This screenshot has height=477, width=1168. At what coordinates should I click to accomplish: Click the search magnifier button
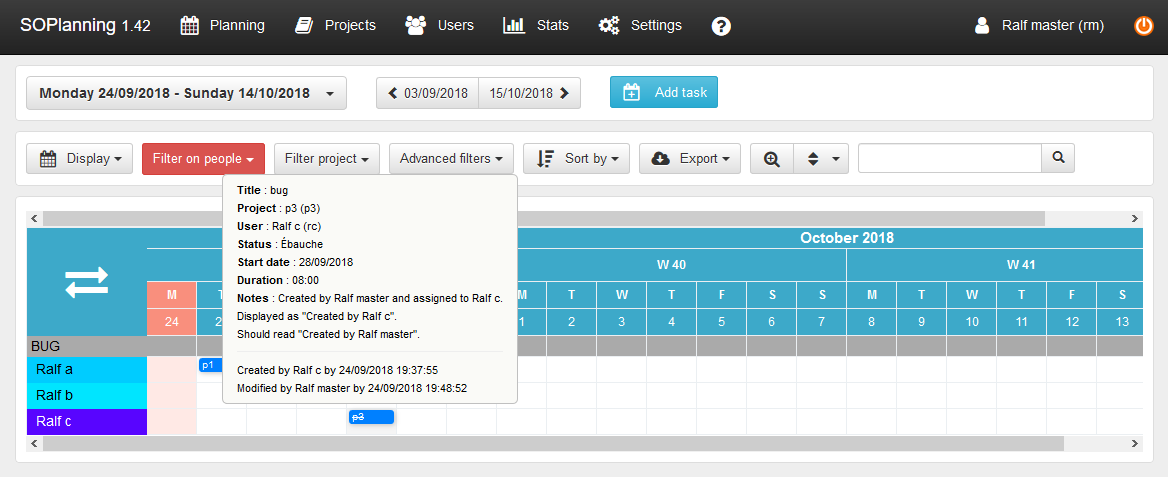click(1058, 158)
